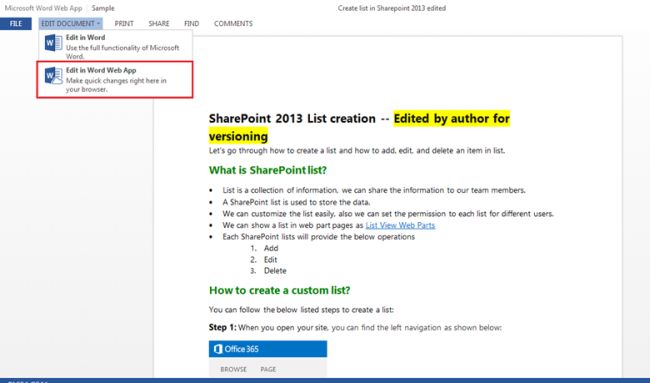Viewport: 650px width, 383px height.
Task: Click the PAGE tab in embedded image
Action: (x=268, y=369)
